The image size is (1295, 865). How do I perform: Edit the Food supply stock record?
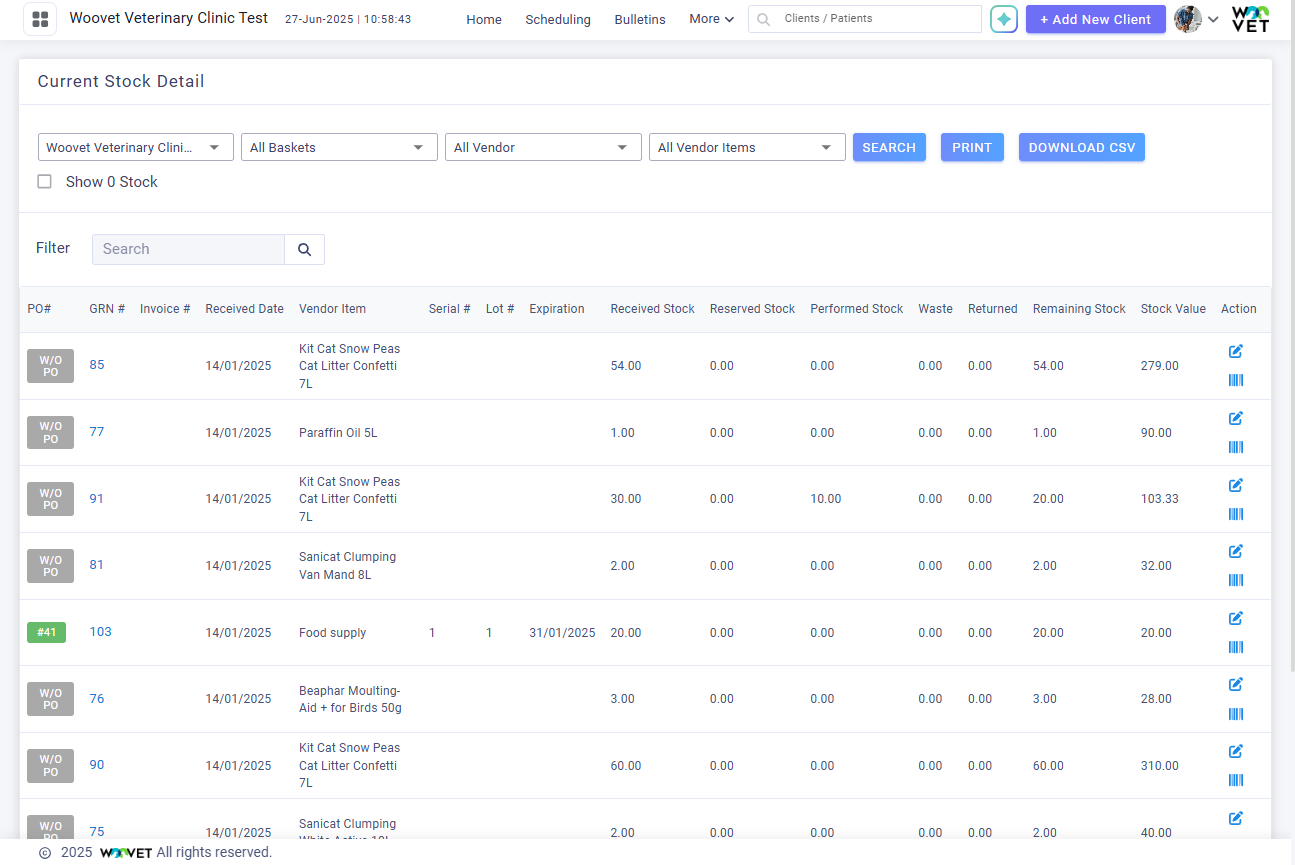click(x=1236, y=618)
